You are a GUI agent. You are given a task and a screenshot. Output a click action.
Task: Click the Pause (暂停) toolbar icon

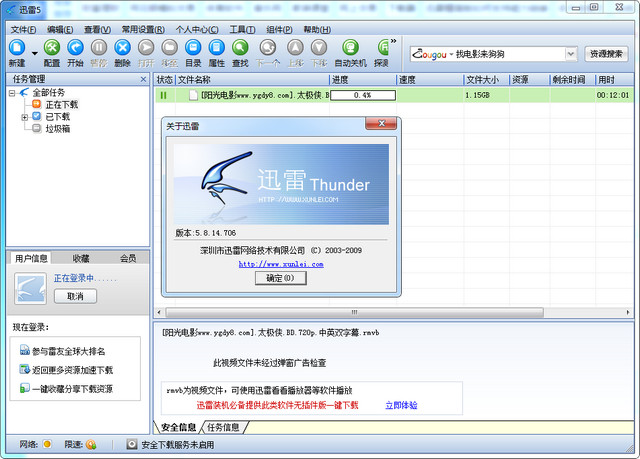click(x=99, y=48)
